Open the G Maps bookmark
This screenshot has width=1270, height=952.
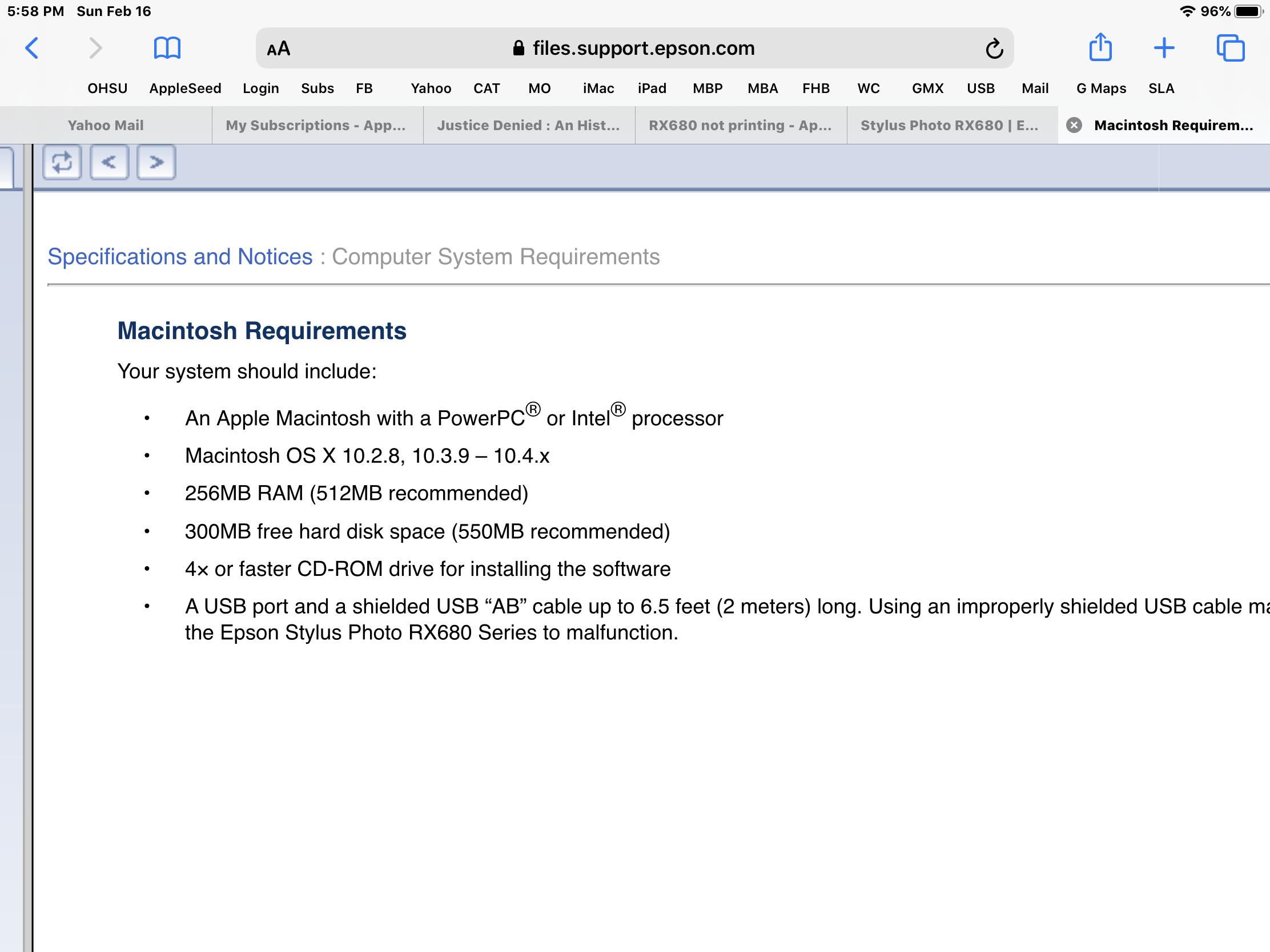pyautogui.click(x=1100, y=88)
